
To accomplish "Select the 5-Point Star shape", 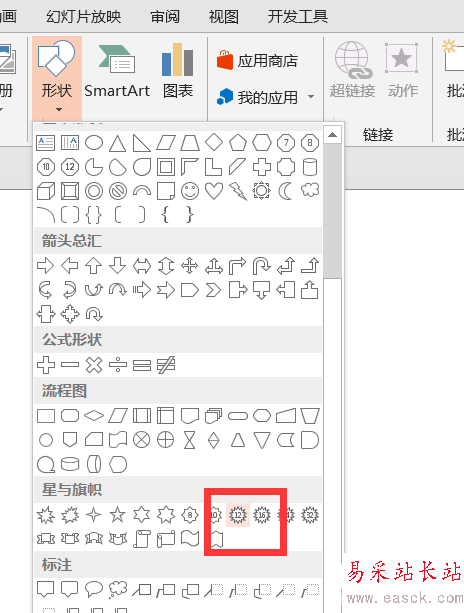I will [x=118, y=514].
